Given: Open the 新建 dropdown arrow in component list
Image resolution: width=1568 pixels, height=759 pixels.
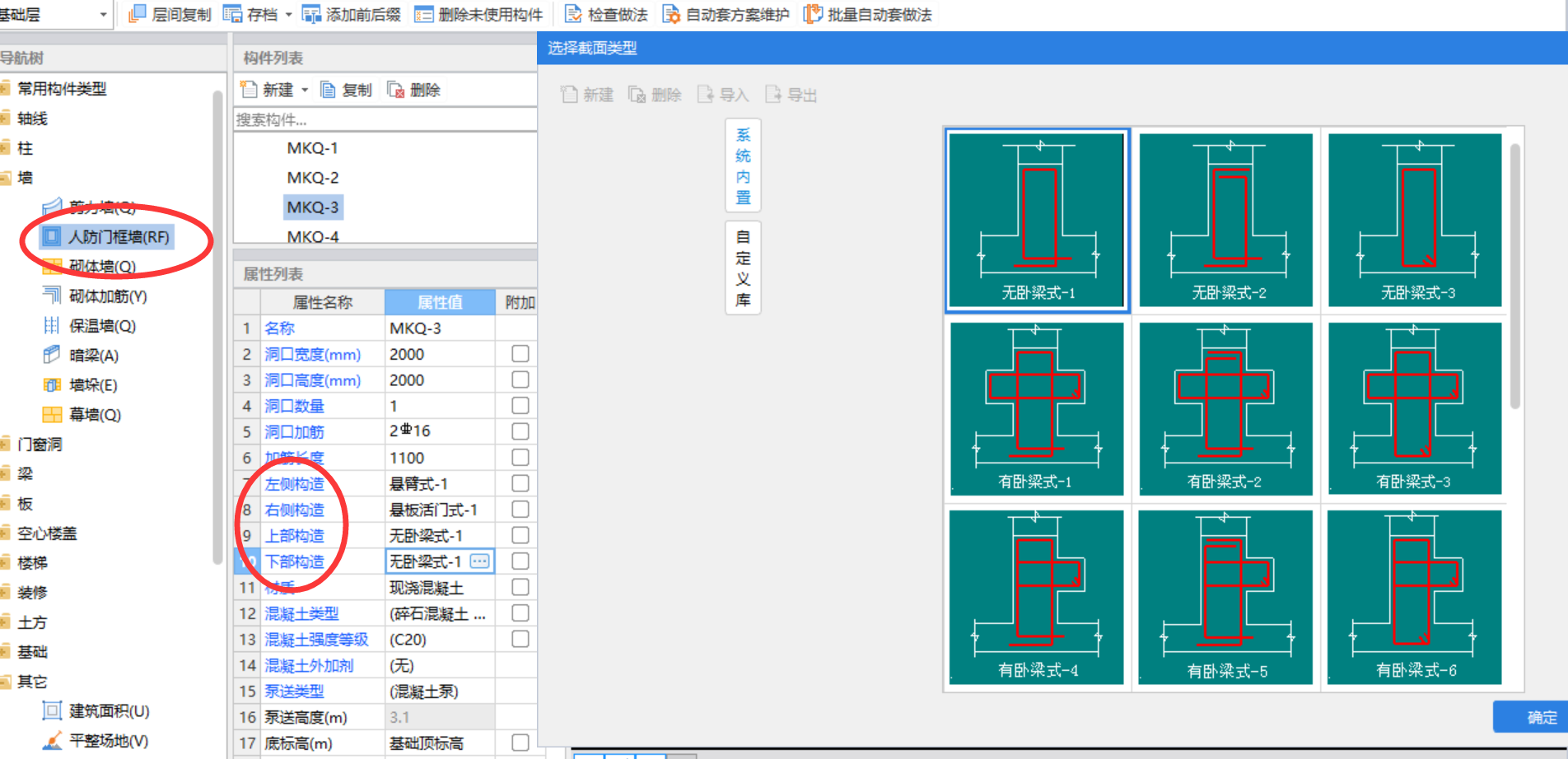Looking at the screenshot, I should pyautogui.click(x=305, y=90).
